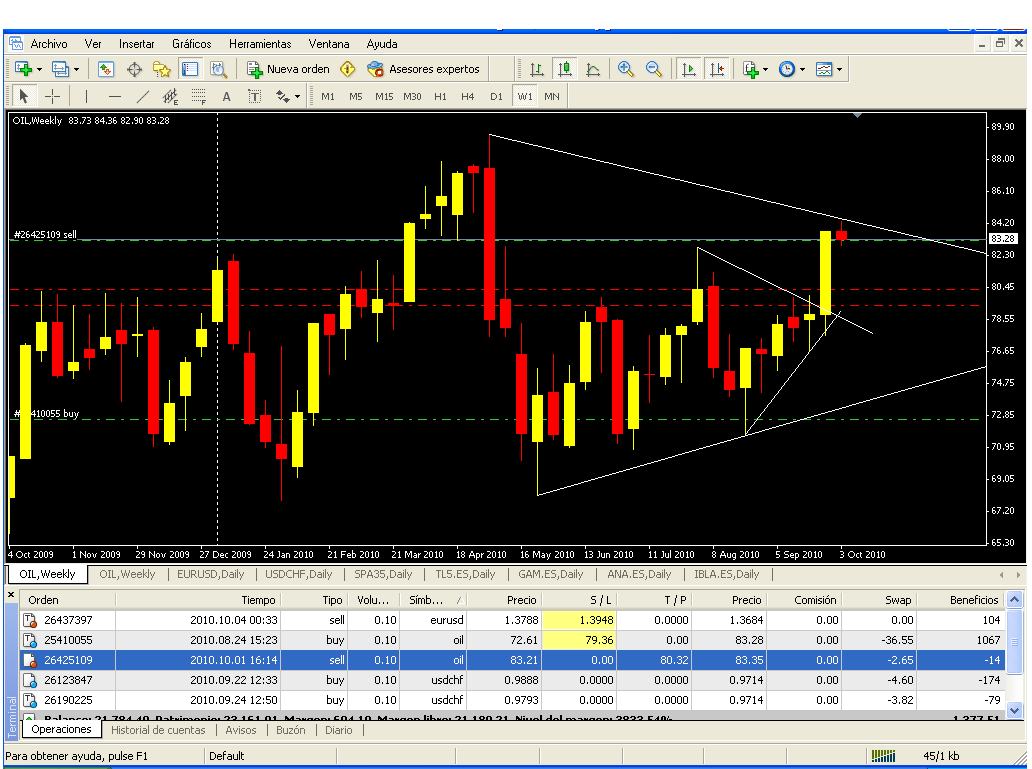Expand the indicators list dropdown
Screen dimensions: 1032x769
point(765,69)
